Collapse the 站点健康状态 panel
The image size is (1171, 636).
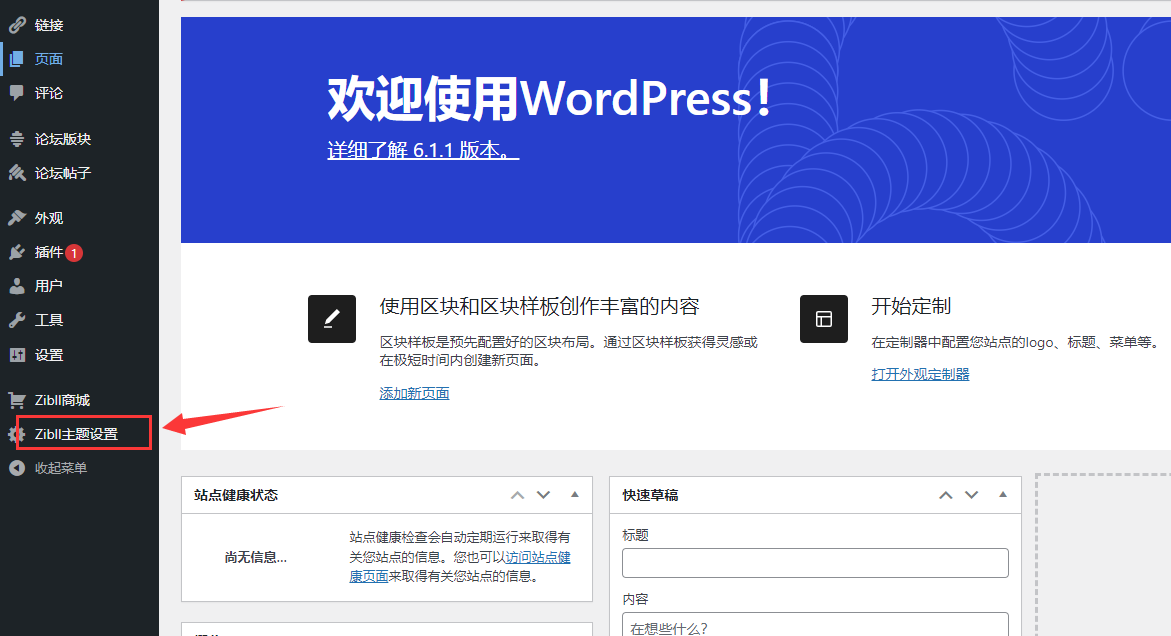click(x=574, y=494)
